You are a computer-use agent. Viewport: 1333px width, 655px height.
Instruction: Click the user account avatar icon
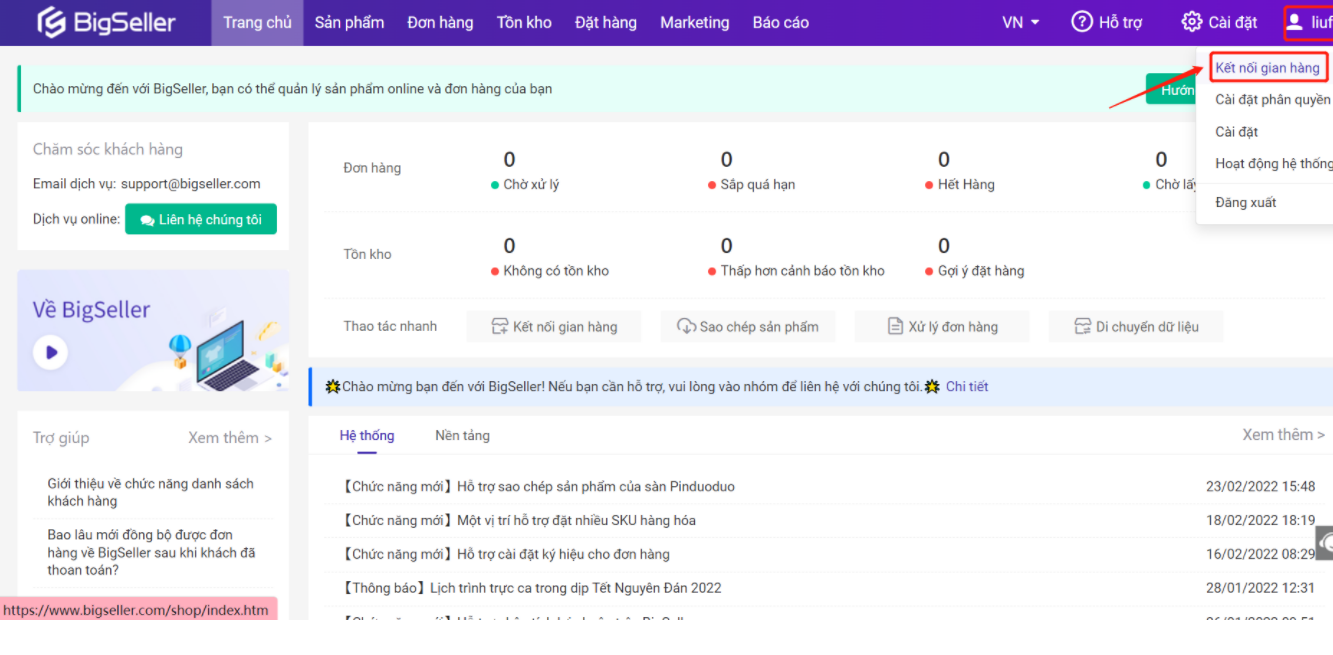pyautogui.click(x=1294, y=22)
